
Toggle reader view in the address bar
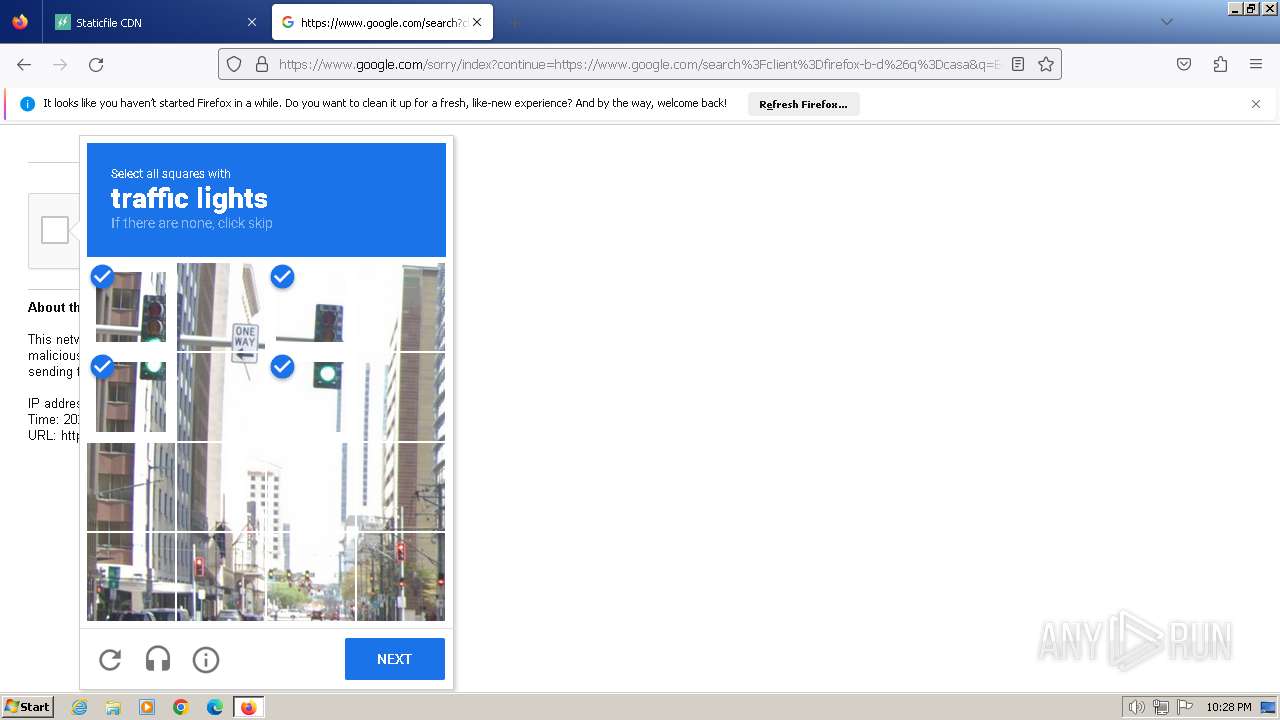(1018, 64)
